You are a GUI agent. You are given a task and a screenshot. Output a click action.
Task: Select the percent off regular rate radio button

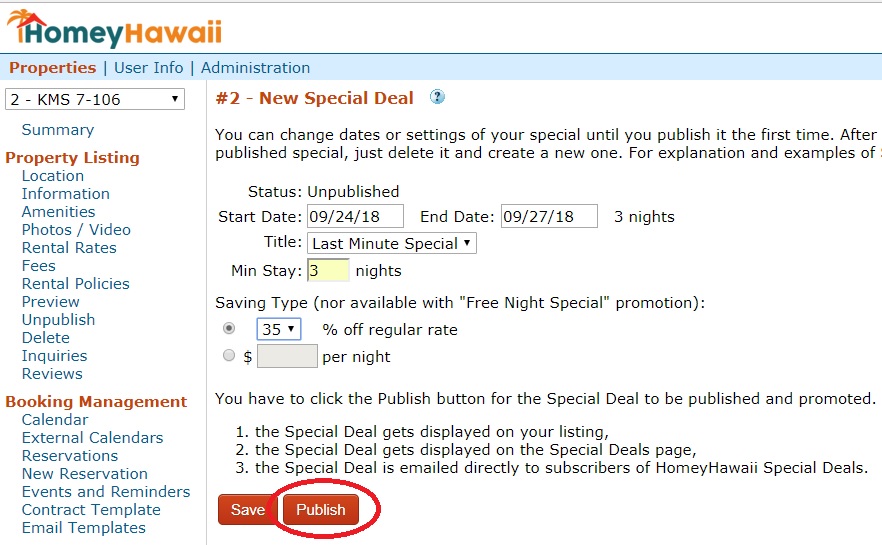229,328
